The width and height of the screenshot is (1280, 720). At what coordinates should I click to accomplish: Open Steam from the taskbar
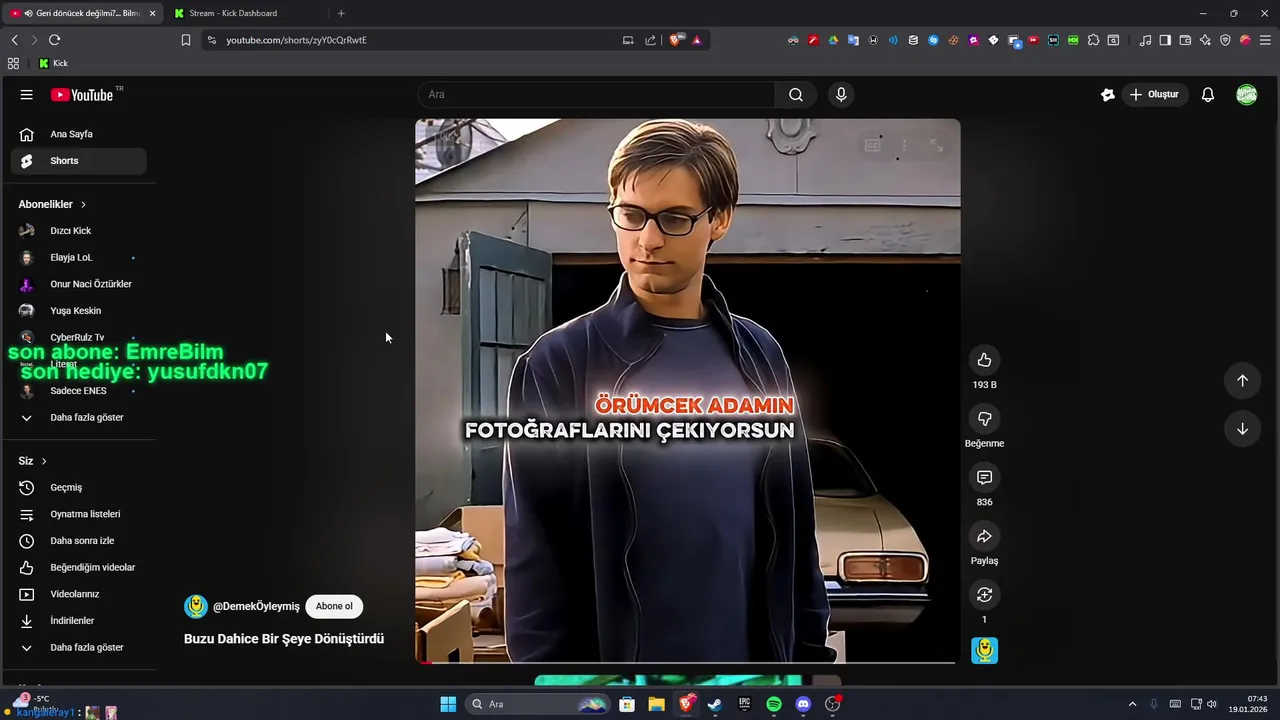pos(715,704)
